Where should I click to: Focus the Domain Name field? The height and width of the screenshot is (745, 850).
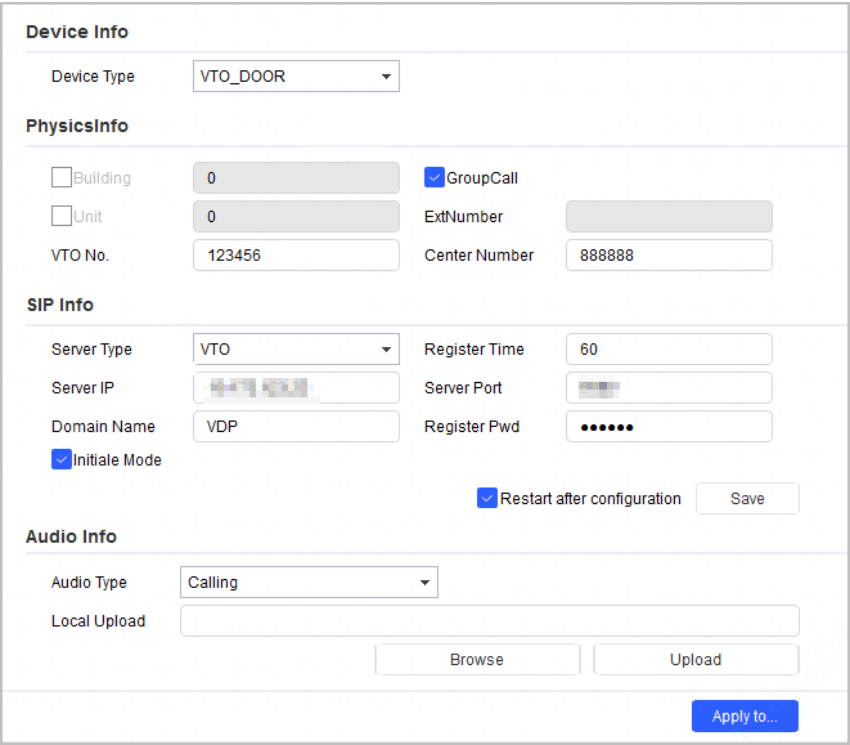(x=296, y=426)
